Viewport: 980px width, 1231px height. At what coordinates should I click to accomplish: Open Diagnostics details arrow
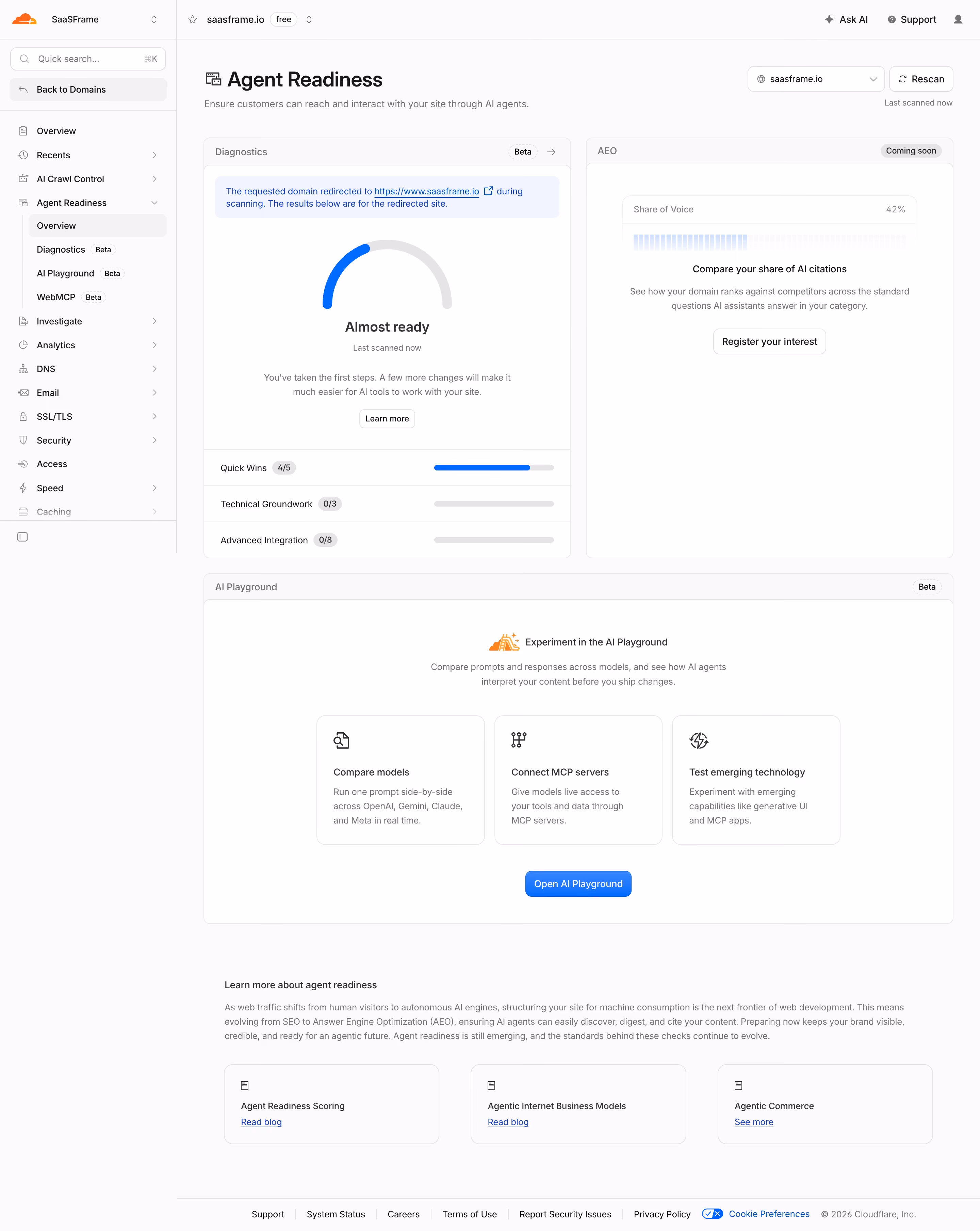point(551,152)
